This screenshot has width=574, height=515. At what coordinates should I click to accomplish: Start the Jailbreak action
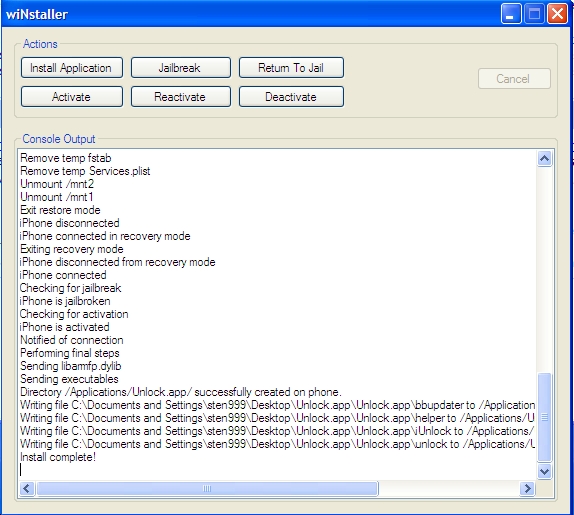click(181, 68)
